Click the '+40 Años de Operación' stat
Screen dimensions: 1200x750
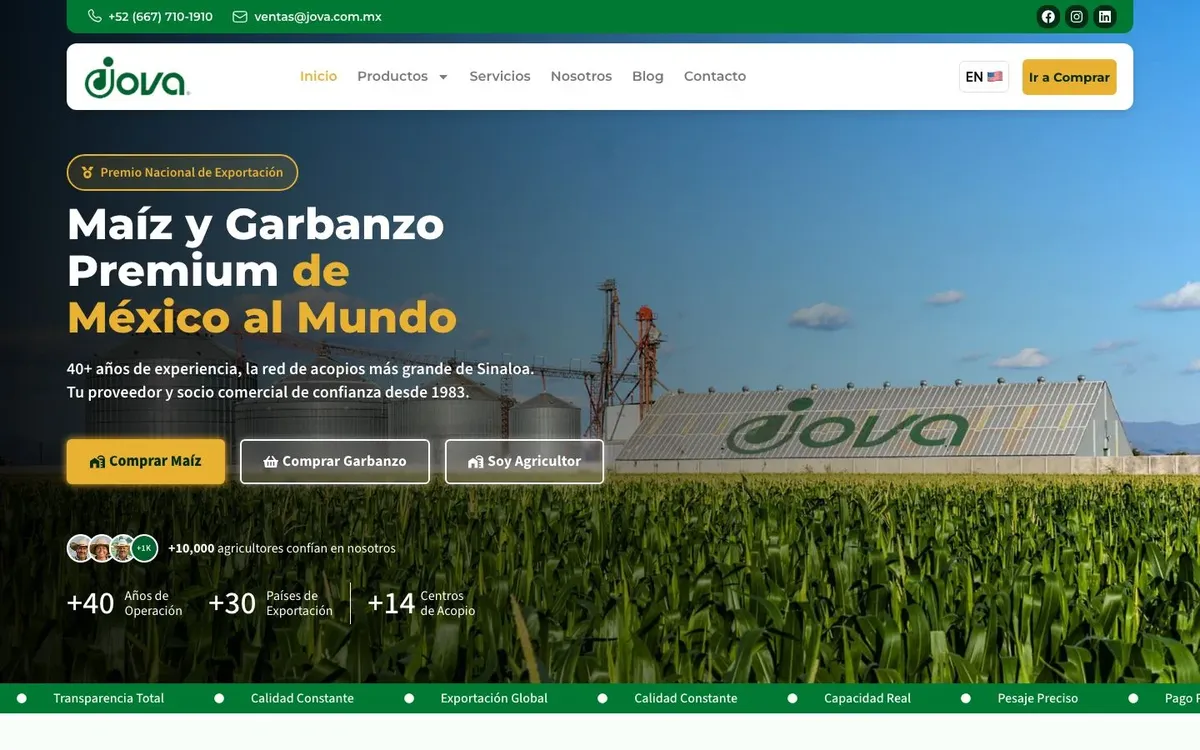[x=125, y=603]
